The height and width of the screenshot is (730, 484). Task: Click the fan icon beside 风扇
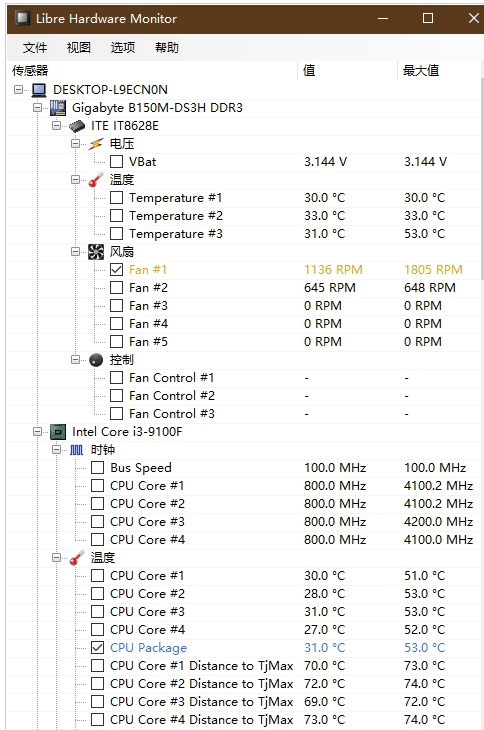pyautogui.click(x=95, y=252)
